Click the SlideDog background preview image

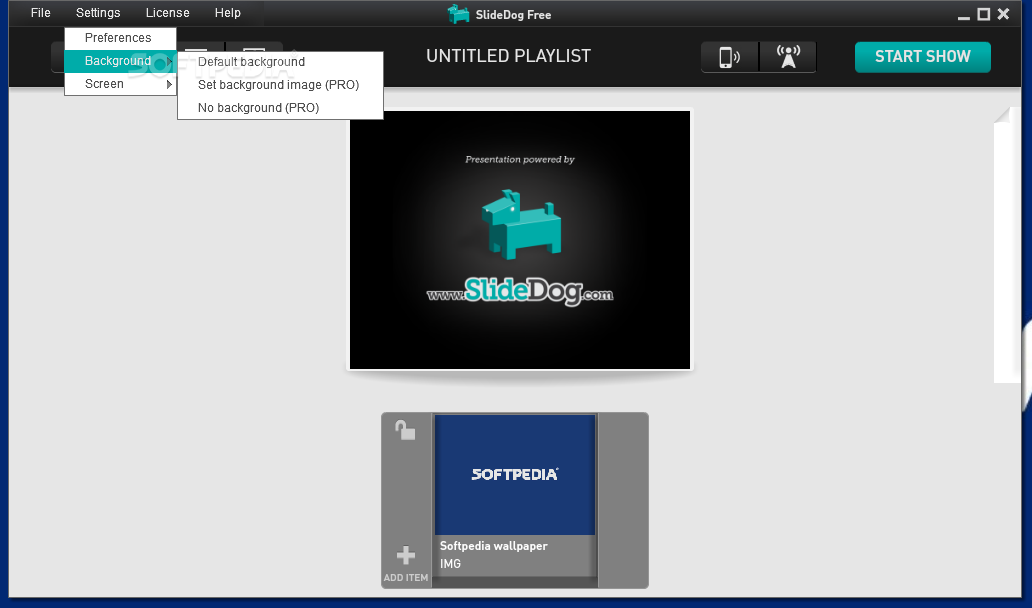[x=520, y=240]
